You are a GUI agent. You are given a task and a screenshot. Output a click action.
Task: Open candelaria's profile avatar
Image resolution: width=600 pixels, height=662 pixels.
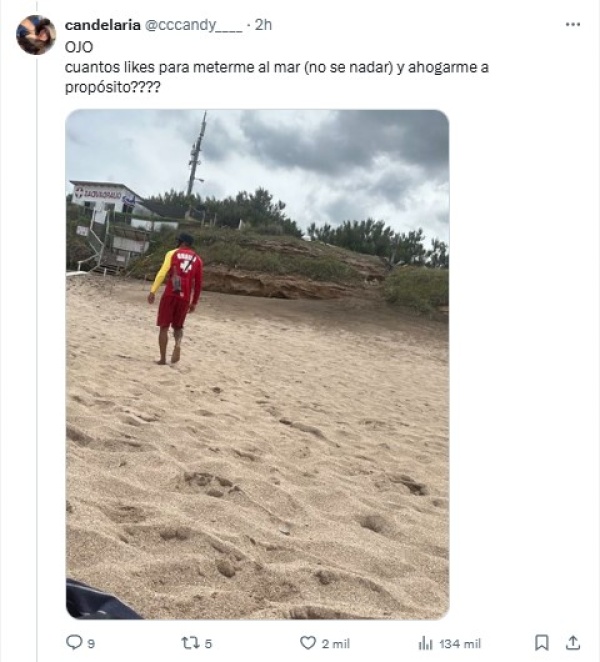(x=36, y=35)
